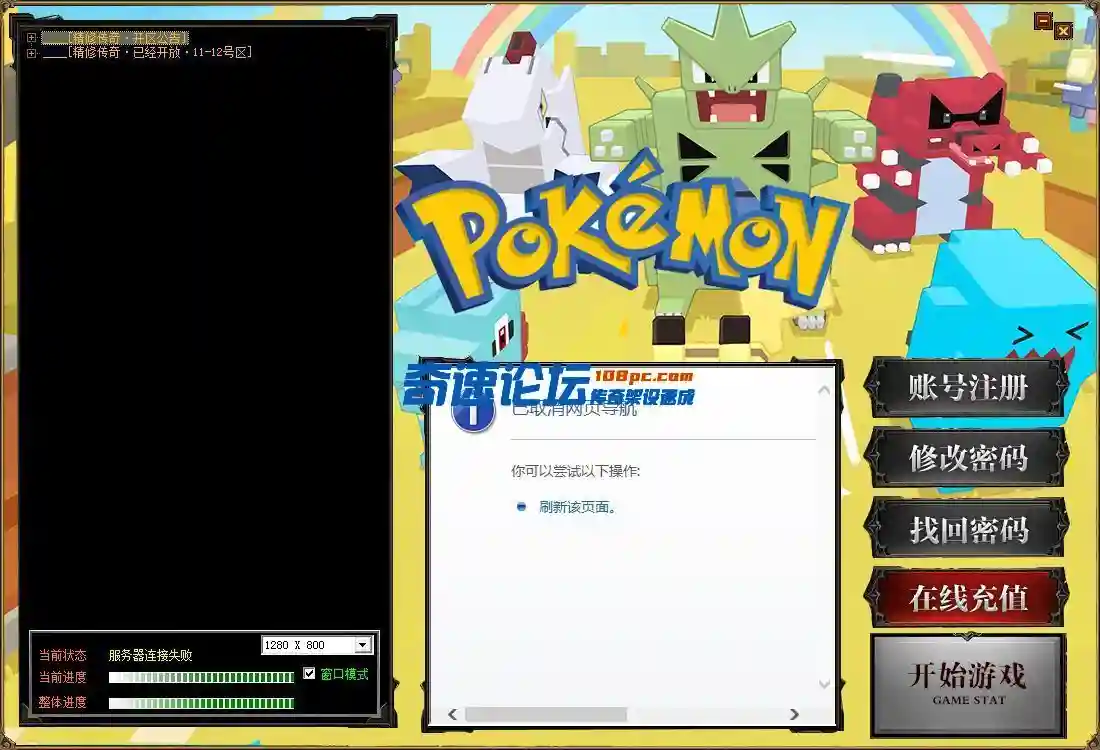This screenshot has width=1100, height=750.
Task: Click the horizontal scrollbar right arrow
Action: [x=794, y=714]
